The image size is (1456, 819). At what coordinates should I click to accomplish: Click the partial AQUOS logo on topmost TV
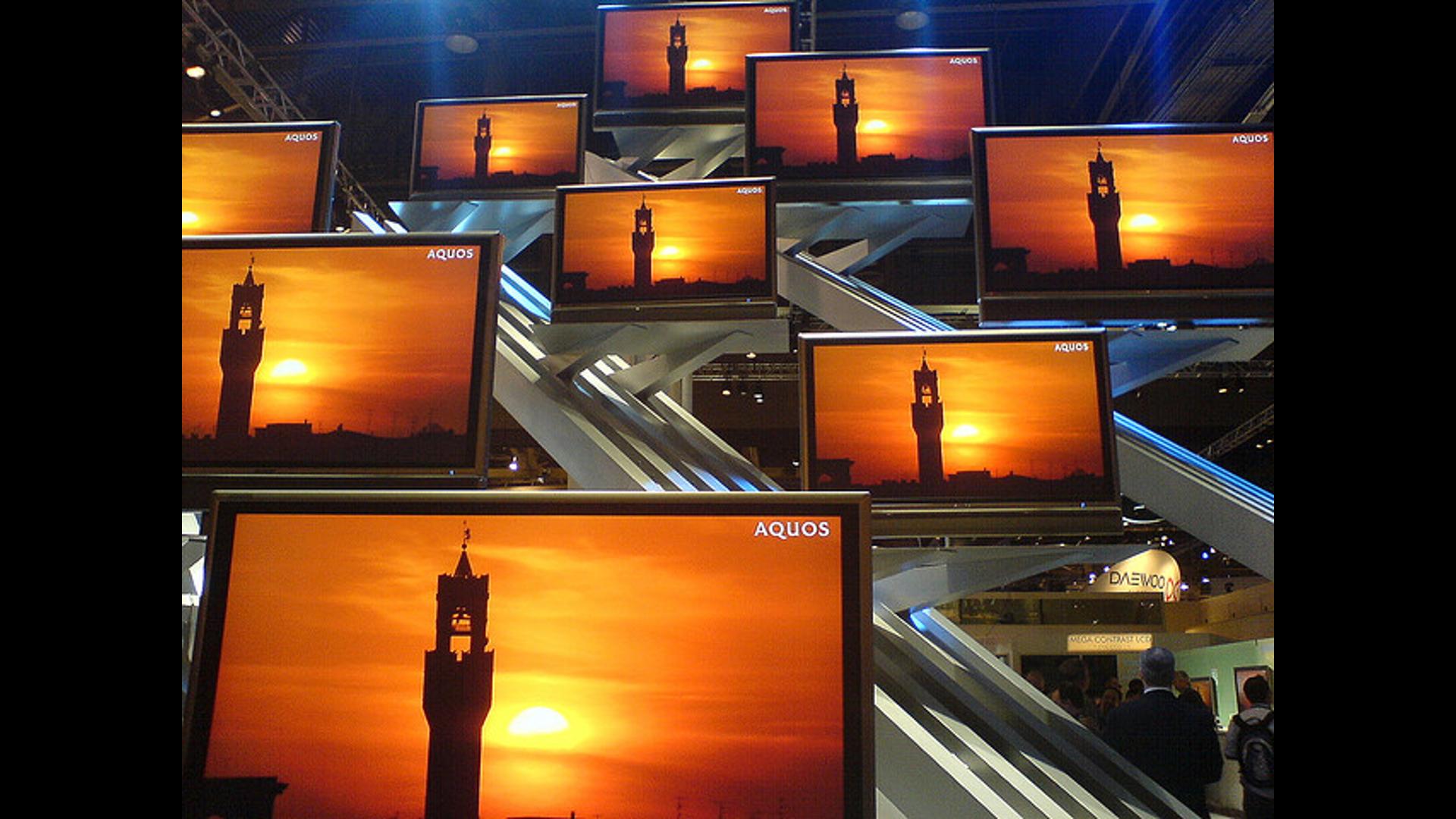[775, 11]
